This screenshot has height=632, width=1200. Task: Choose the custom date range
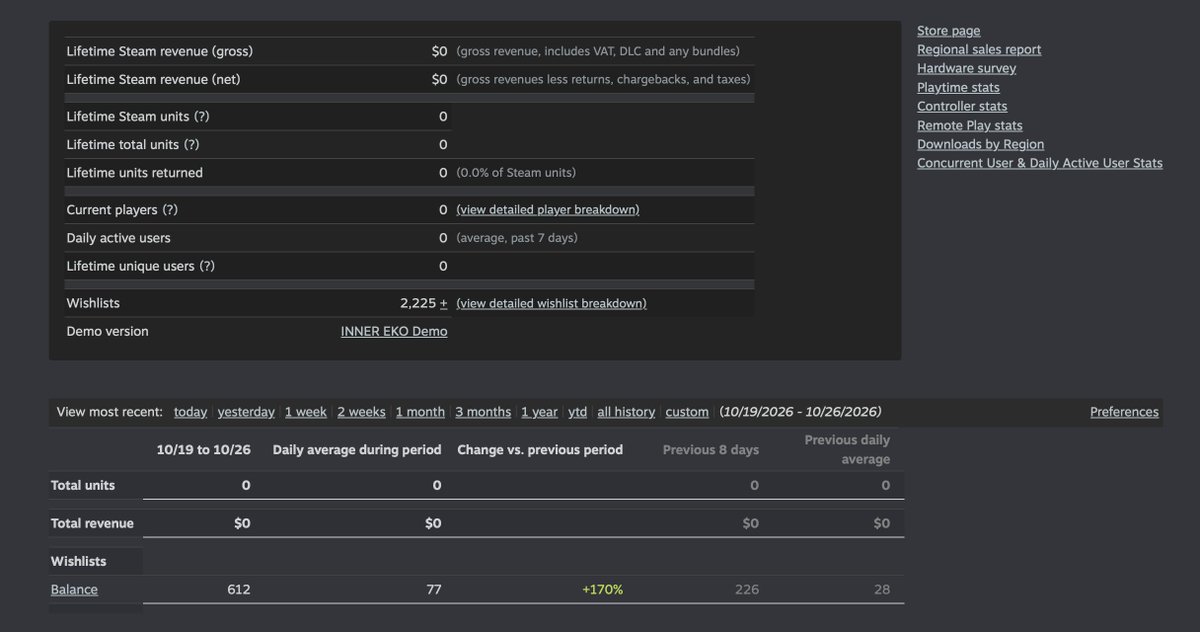pyautogui.click(x=687, y=412)
